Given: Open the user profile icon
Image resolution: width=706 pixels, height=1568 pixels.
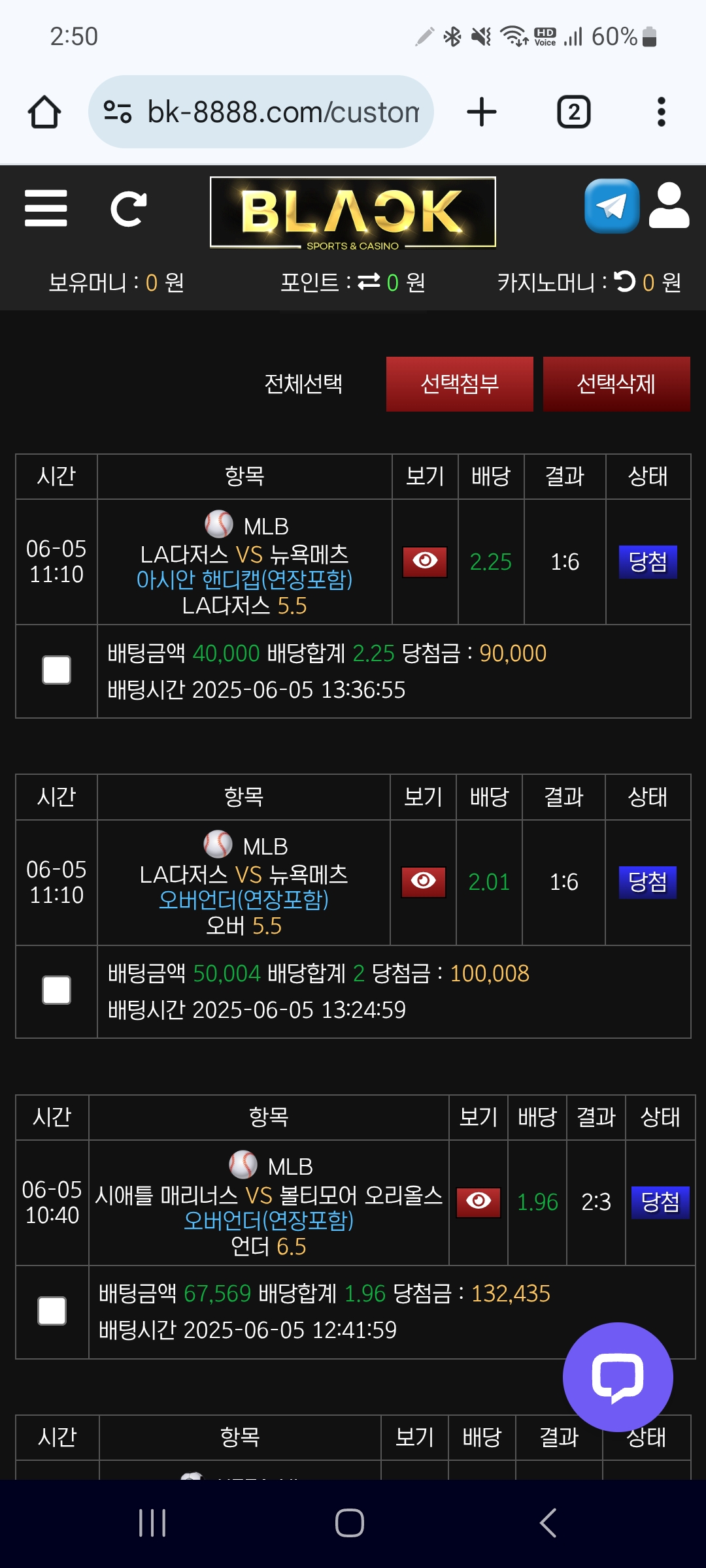Looking at the screenshot, I should point(669,206).
